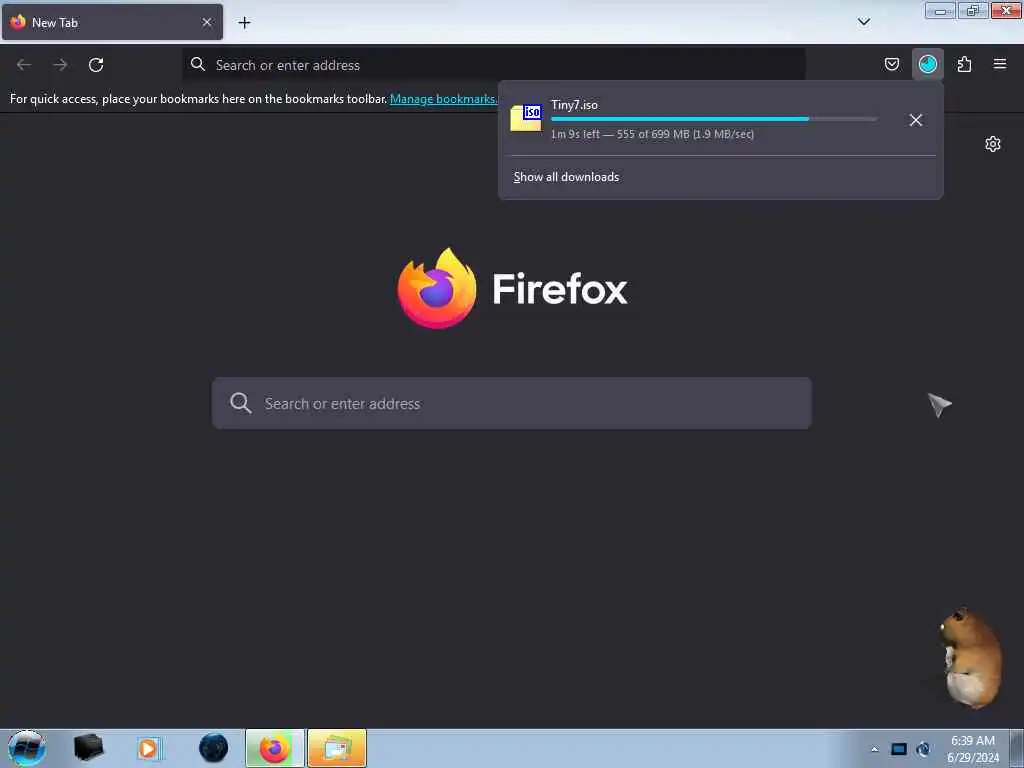The height and width of the screenshot is (768, 1024).
Task: Reload the current page
Action: tap(96, 65)
